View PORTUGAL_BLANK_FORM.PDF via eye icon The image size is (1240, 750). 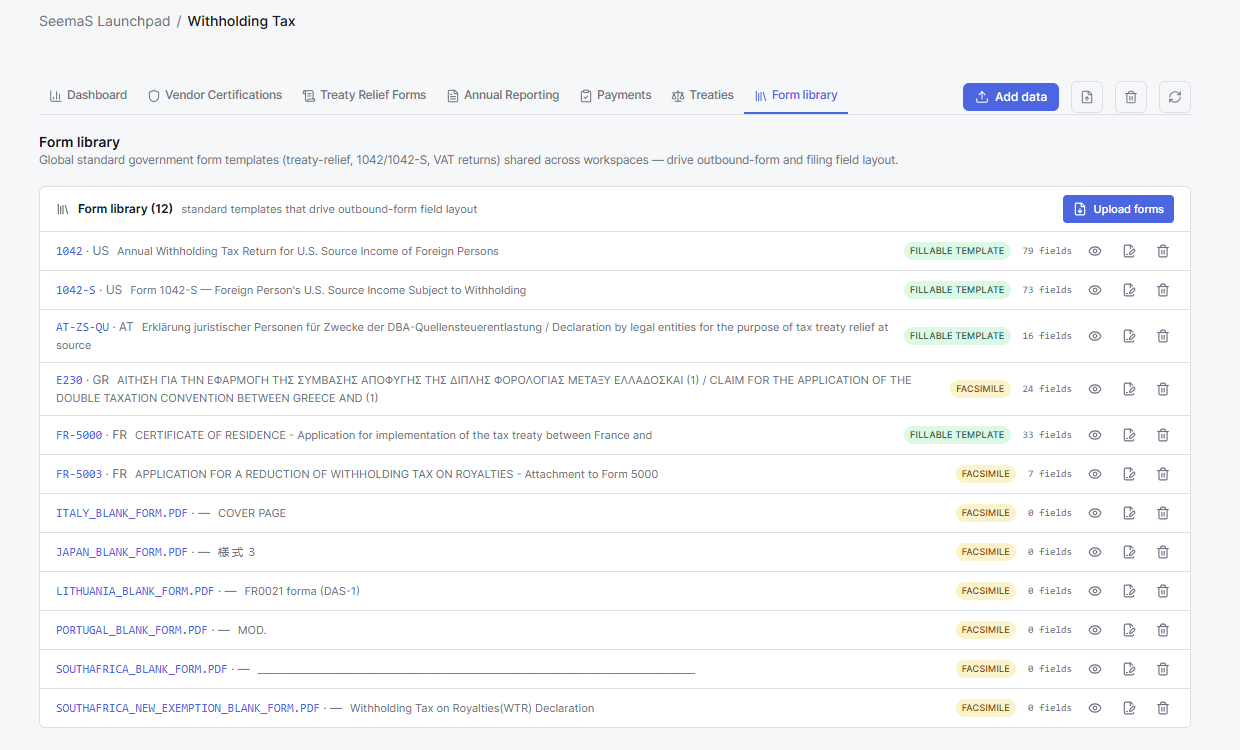[1095, 630]
